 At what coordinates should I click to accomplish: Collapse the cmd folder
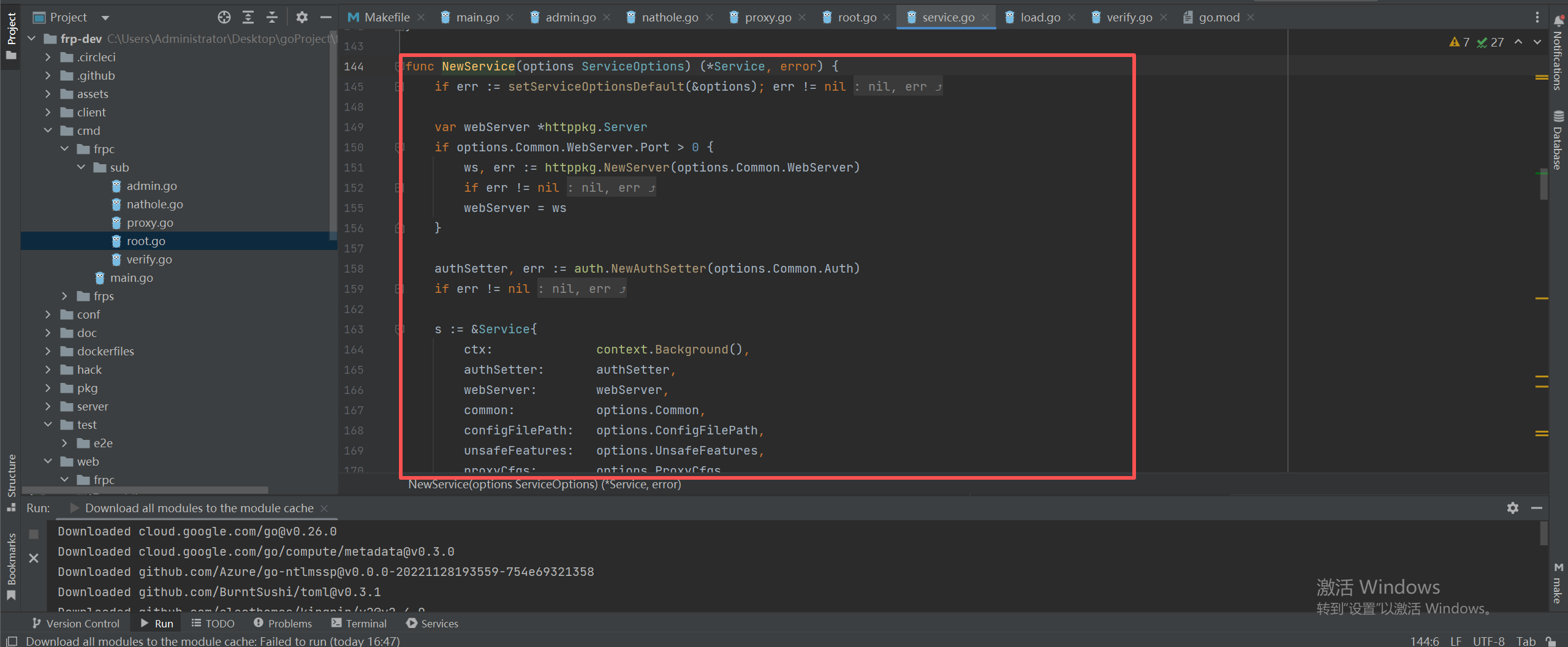point(48,131)
